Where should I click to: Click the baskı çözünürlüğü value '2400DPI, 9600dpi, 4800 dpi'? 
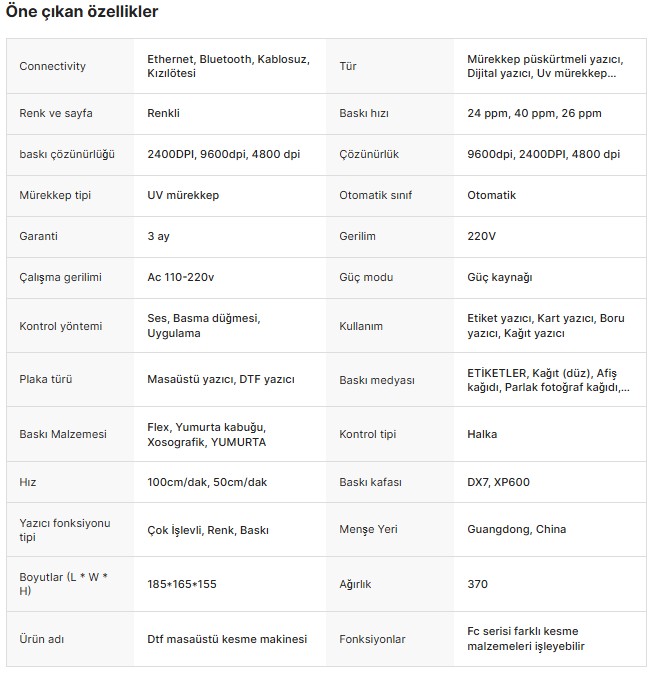tap(223, 154)
